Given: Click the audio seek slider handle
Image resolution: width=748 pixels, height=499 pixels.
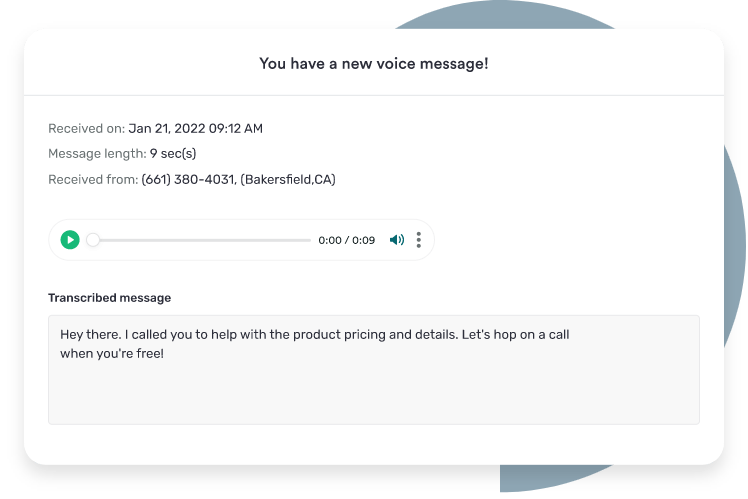Looking at the screenshot, I should tap(93, 240).
